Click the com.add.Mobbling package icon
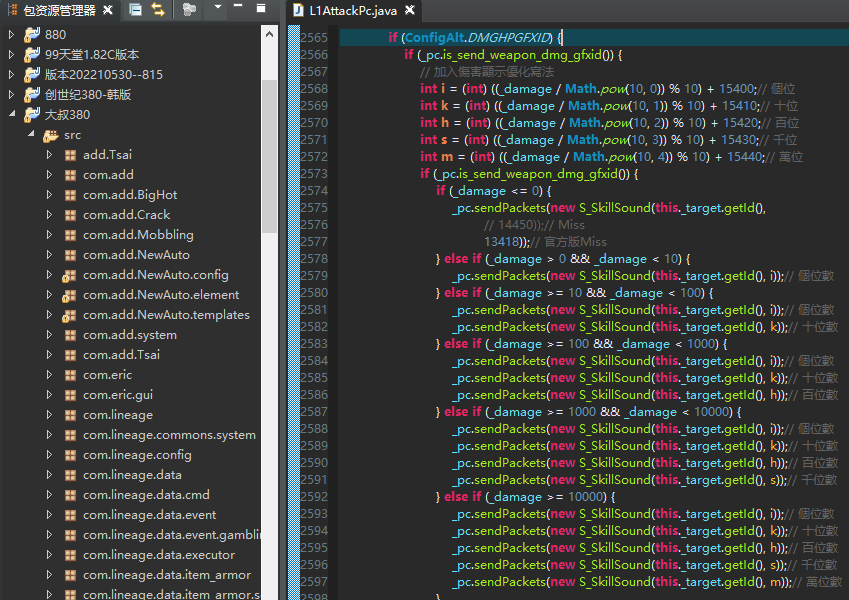The width and height of the screenshot is (849, 600). pyautogui.click(x=70, y=235)
